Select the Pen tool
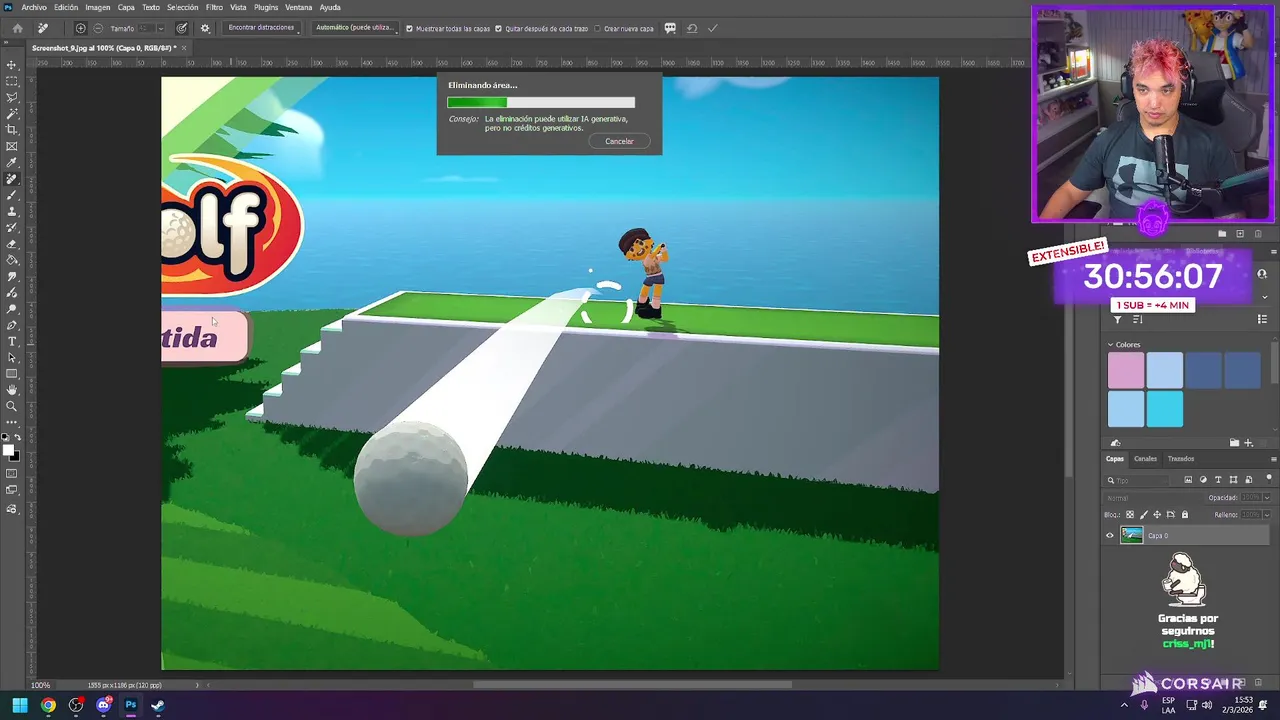 [x=12, y=325]
